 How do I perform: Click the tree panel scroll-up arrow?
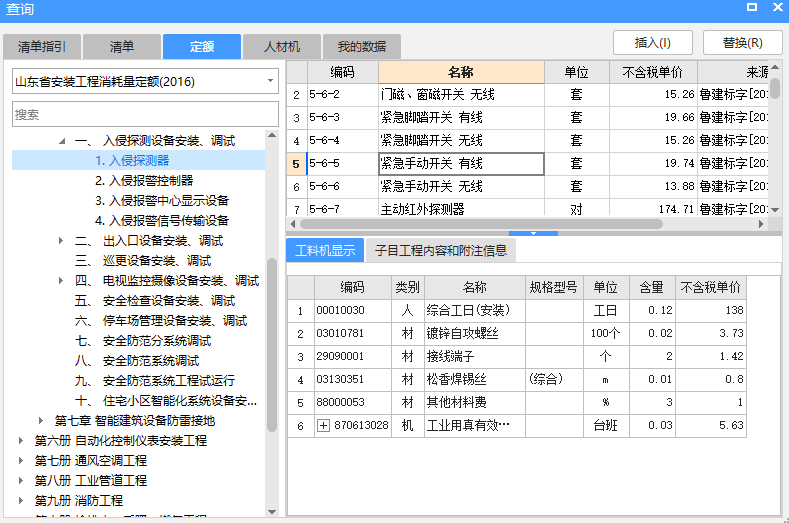click(x=272, y=135)
